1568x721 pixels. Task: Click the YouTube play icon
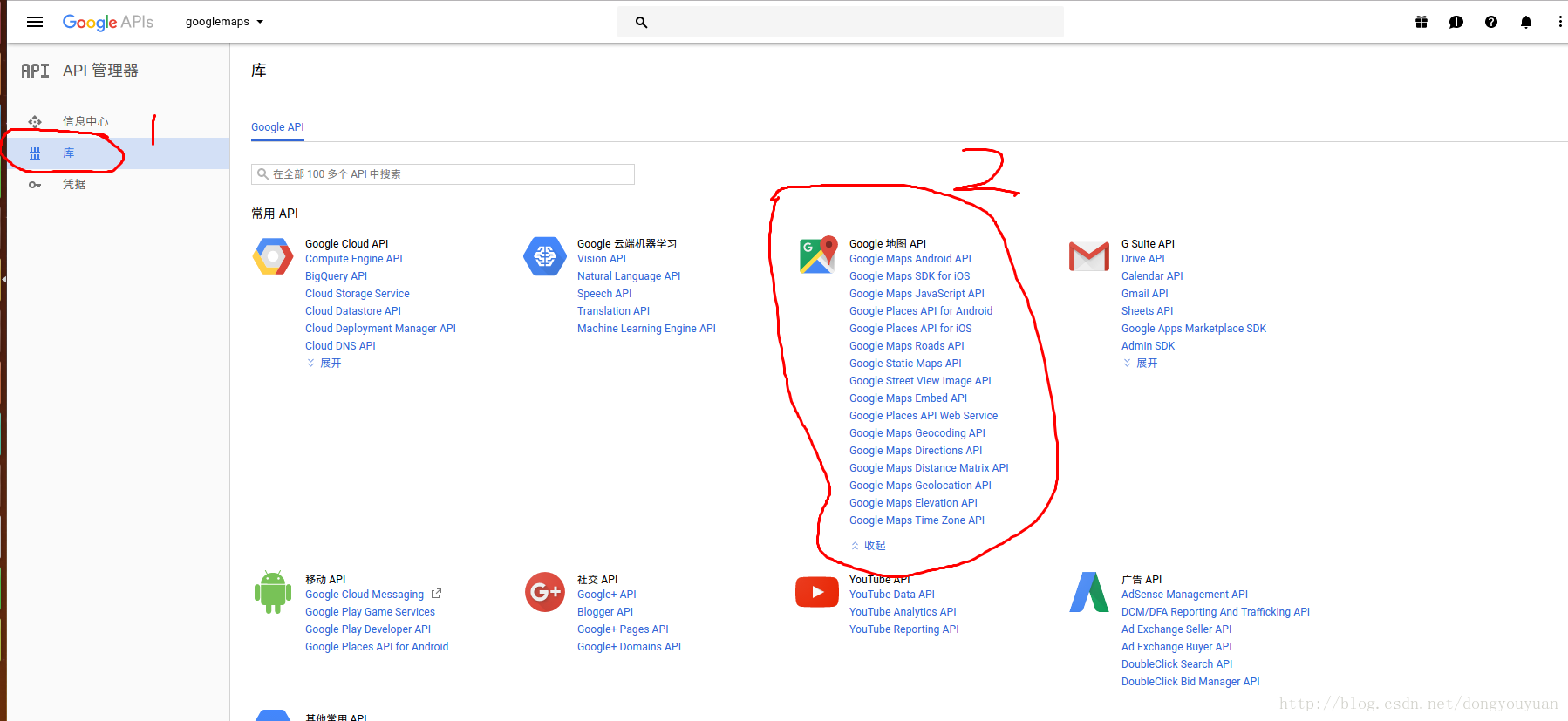point(817,592)
